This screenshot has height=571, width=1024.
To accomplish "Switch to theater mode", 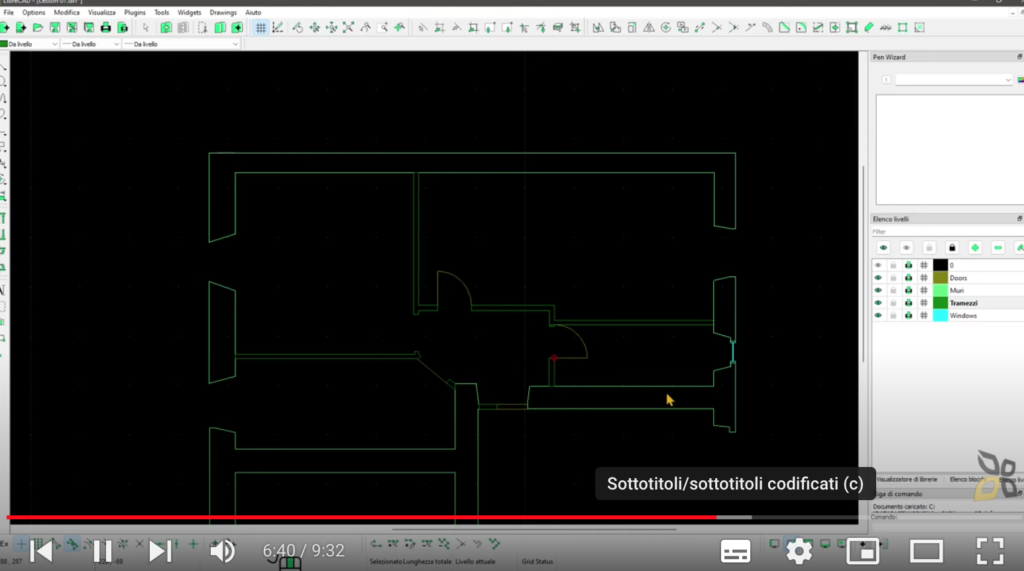I will coord(926,551).
